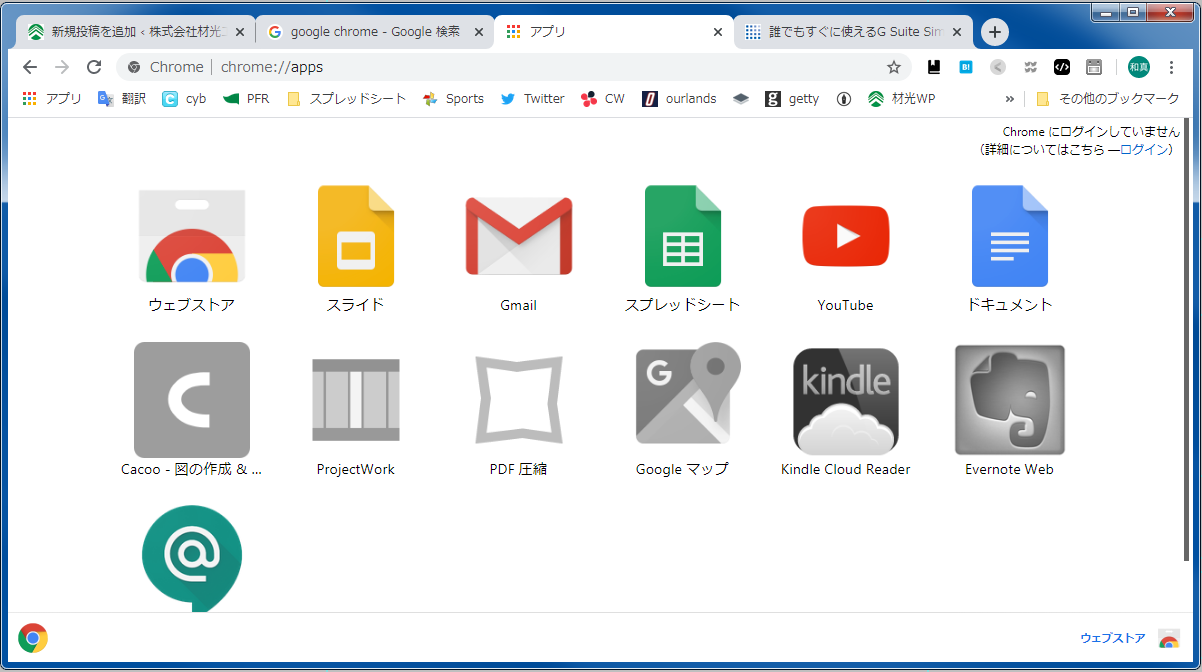Screen dimensions: 1202x672
Task: Reload the current page
Action: pyautogui.click(x=94, y=67)
